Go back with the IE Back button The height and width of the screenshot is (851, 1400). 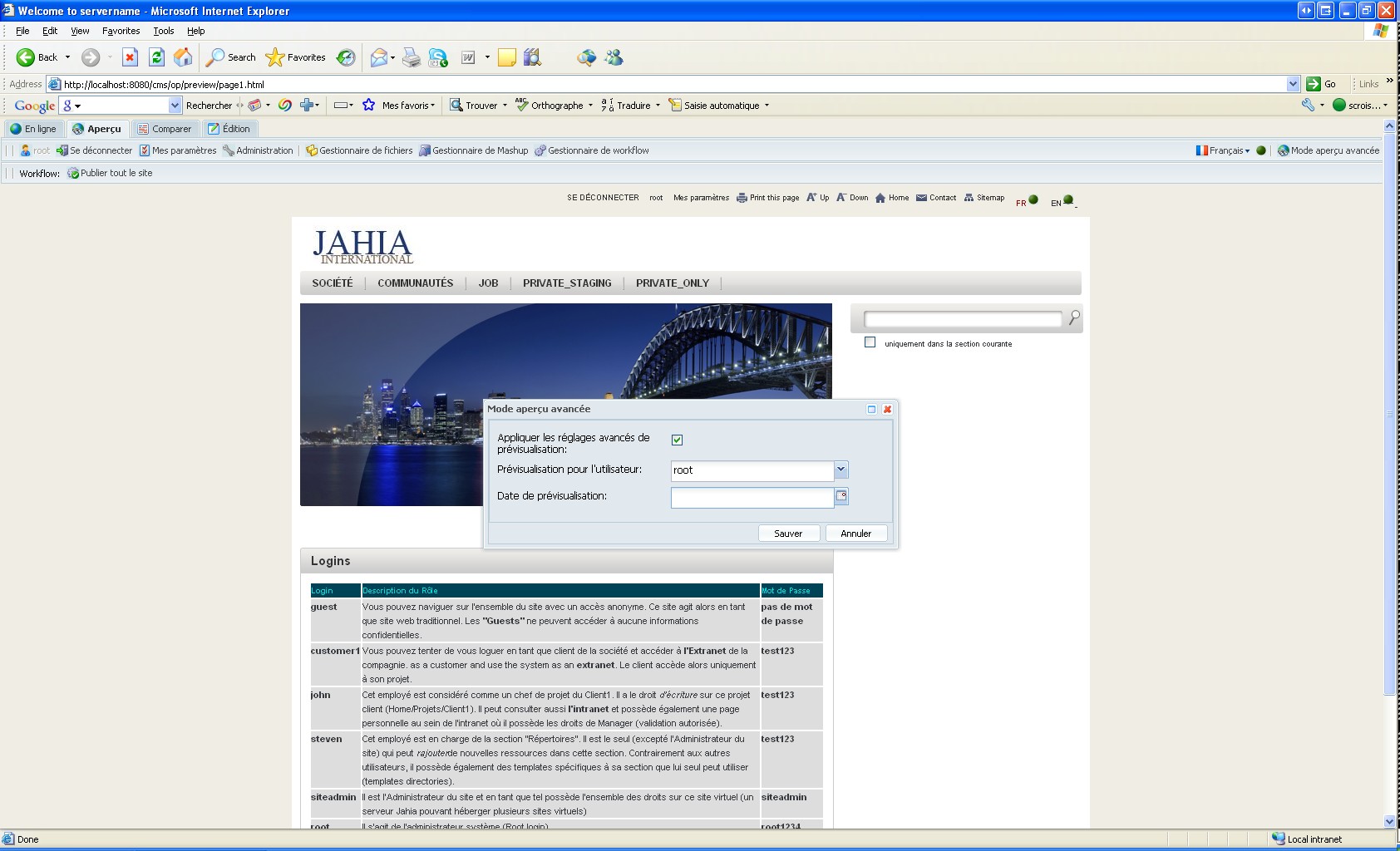tap(37, 57)
